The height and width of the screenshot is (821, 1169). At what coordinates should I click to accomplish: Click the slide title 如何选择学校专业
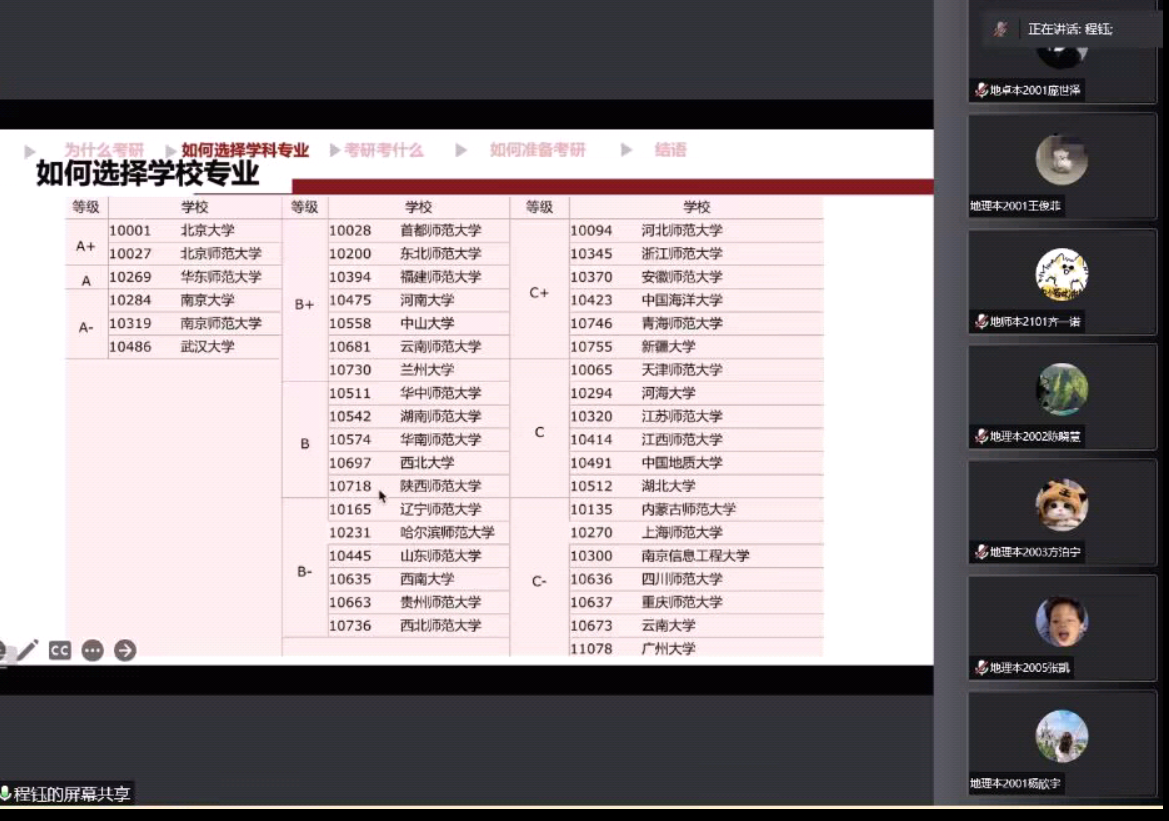(148, 173)
